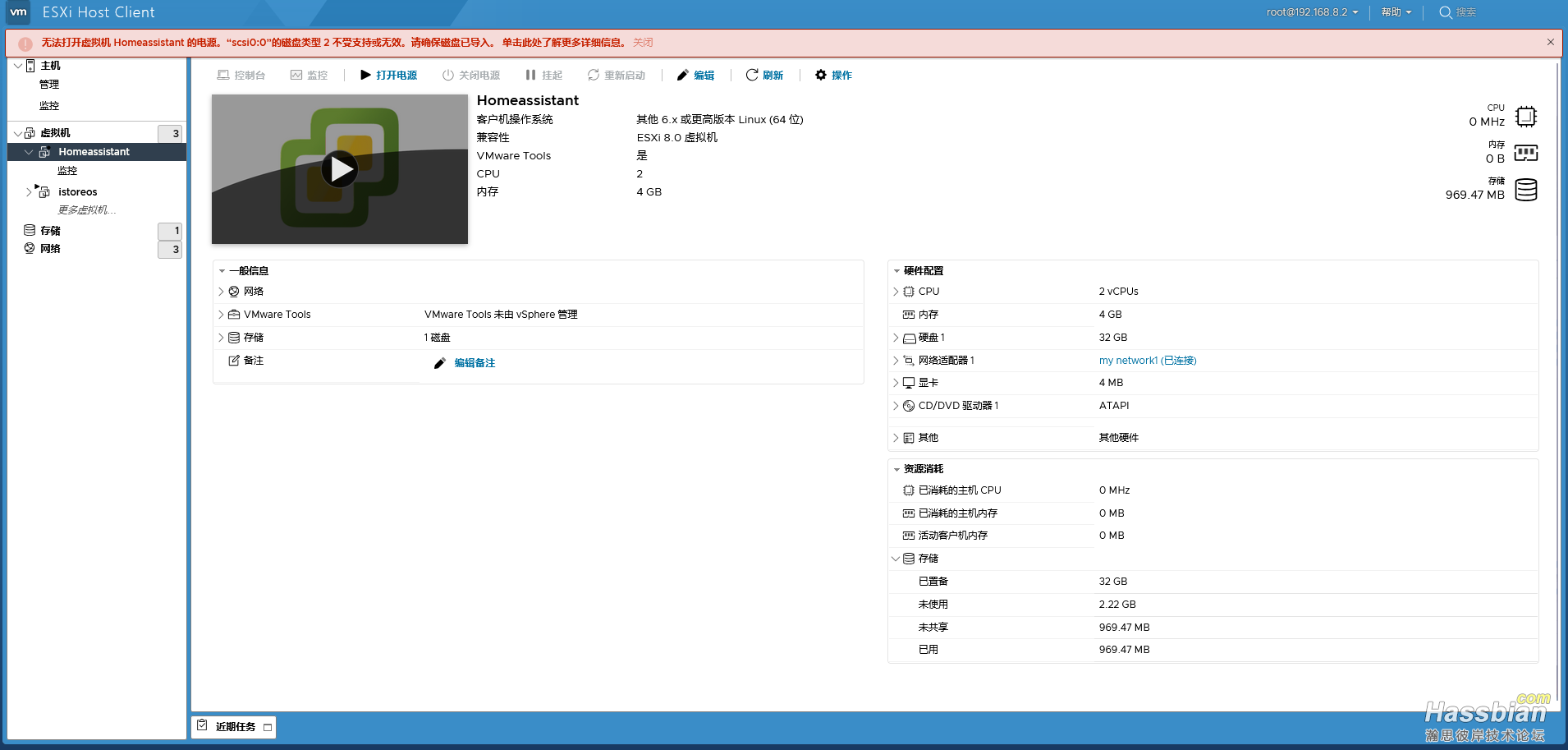The height and width of the screenshot is (750, 1568).
Task: Click 重新启动 restart button
Action: pyautogui.click(x=617, y=76)
